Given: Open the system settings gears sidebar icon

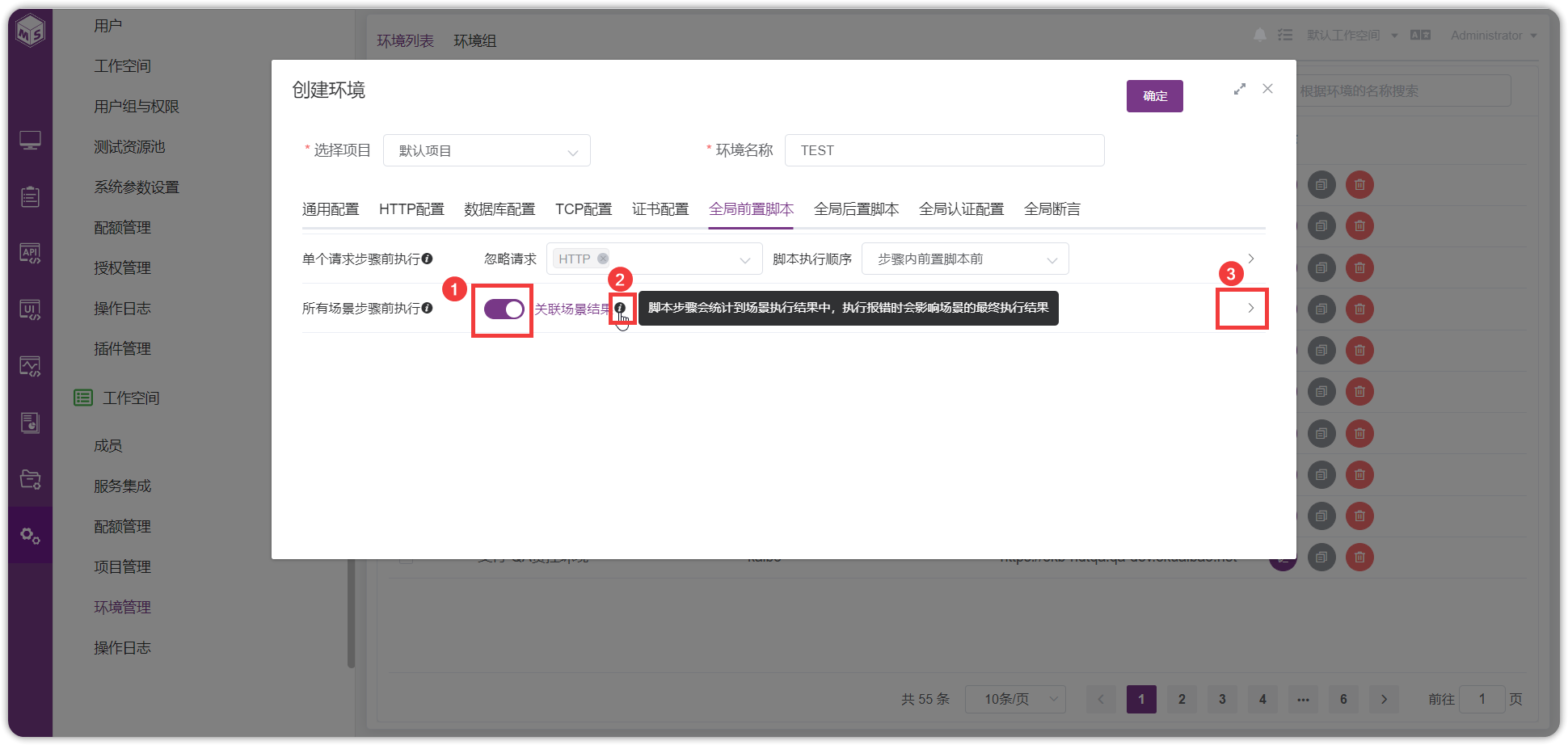Looking at the screenshot, I should point(30,535).
